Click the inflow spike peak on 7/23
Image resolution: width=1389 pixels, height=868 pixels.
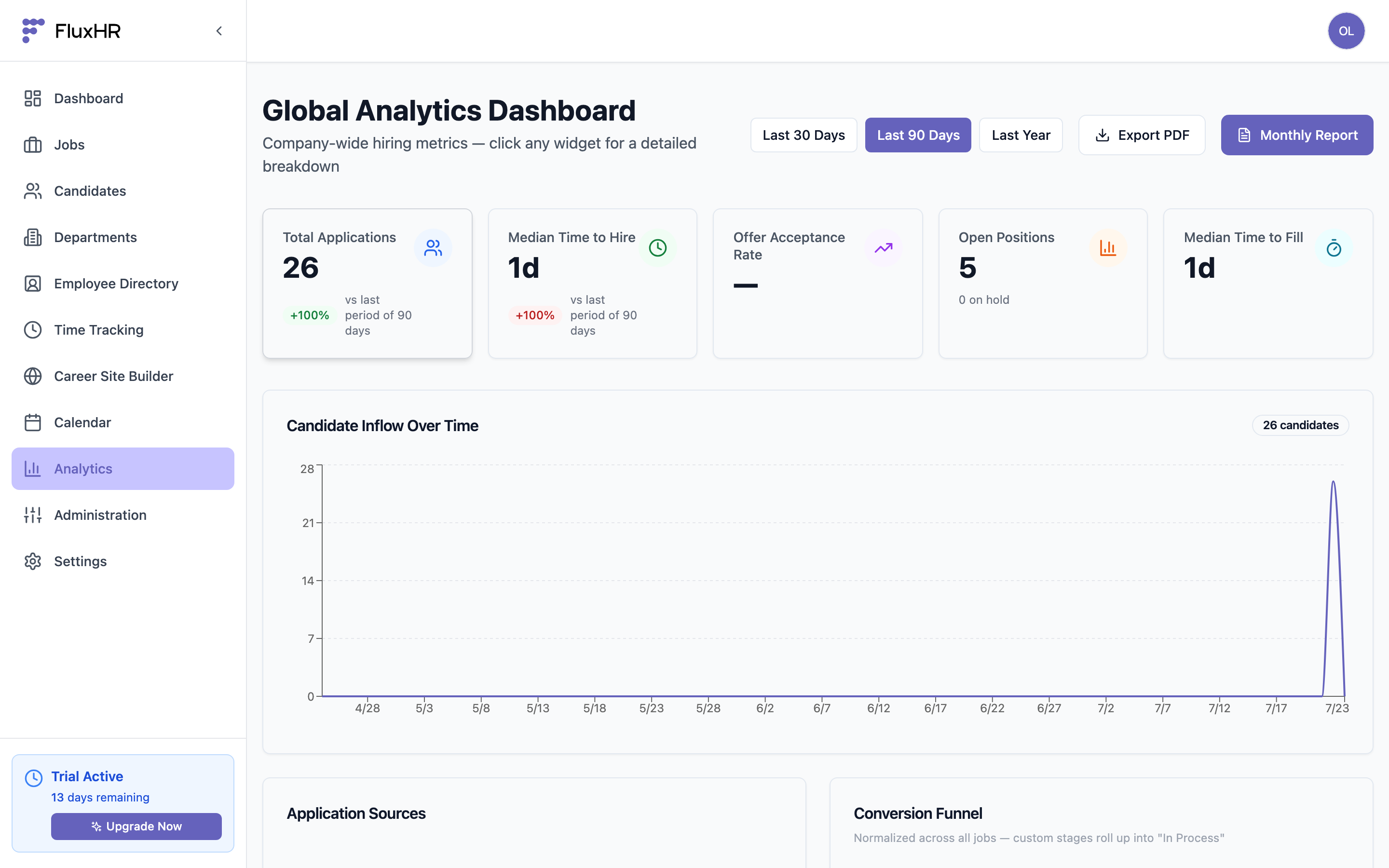point(1334,482)
